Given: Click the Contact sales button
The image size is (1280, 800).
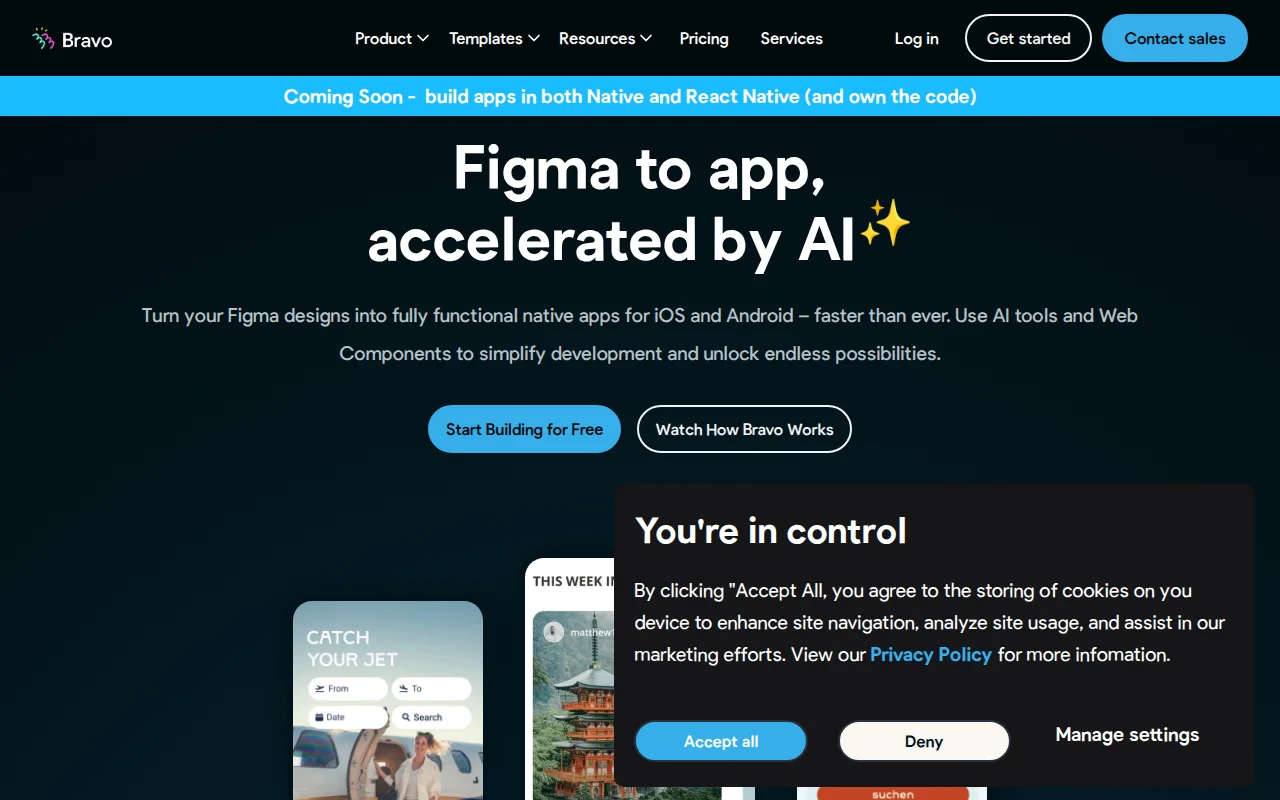Looking at the screenshot, I should tap(1175, 38).
